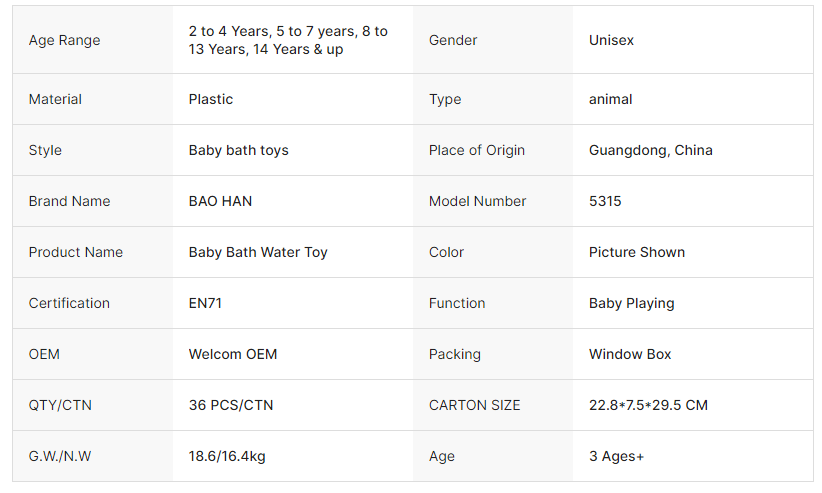The height and width of the screenshot is (493, 822).
Task: Click the Place of Origin label
Action: click(477, 150)
